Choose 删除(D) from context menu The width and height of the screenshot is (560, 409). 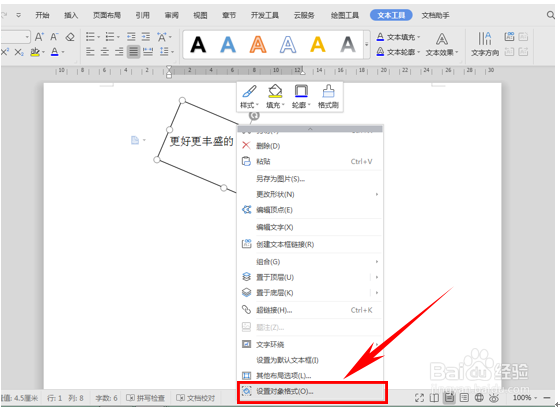(310, 146)
